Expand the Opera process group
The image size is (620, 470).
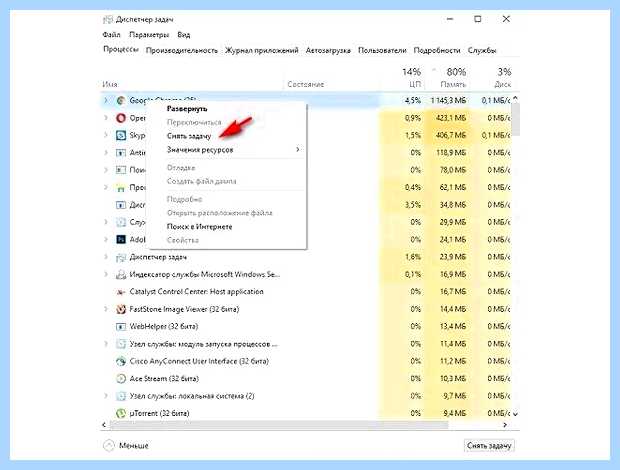pyautogui.click(x=106, y=118)
